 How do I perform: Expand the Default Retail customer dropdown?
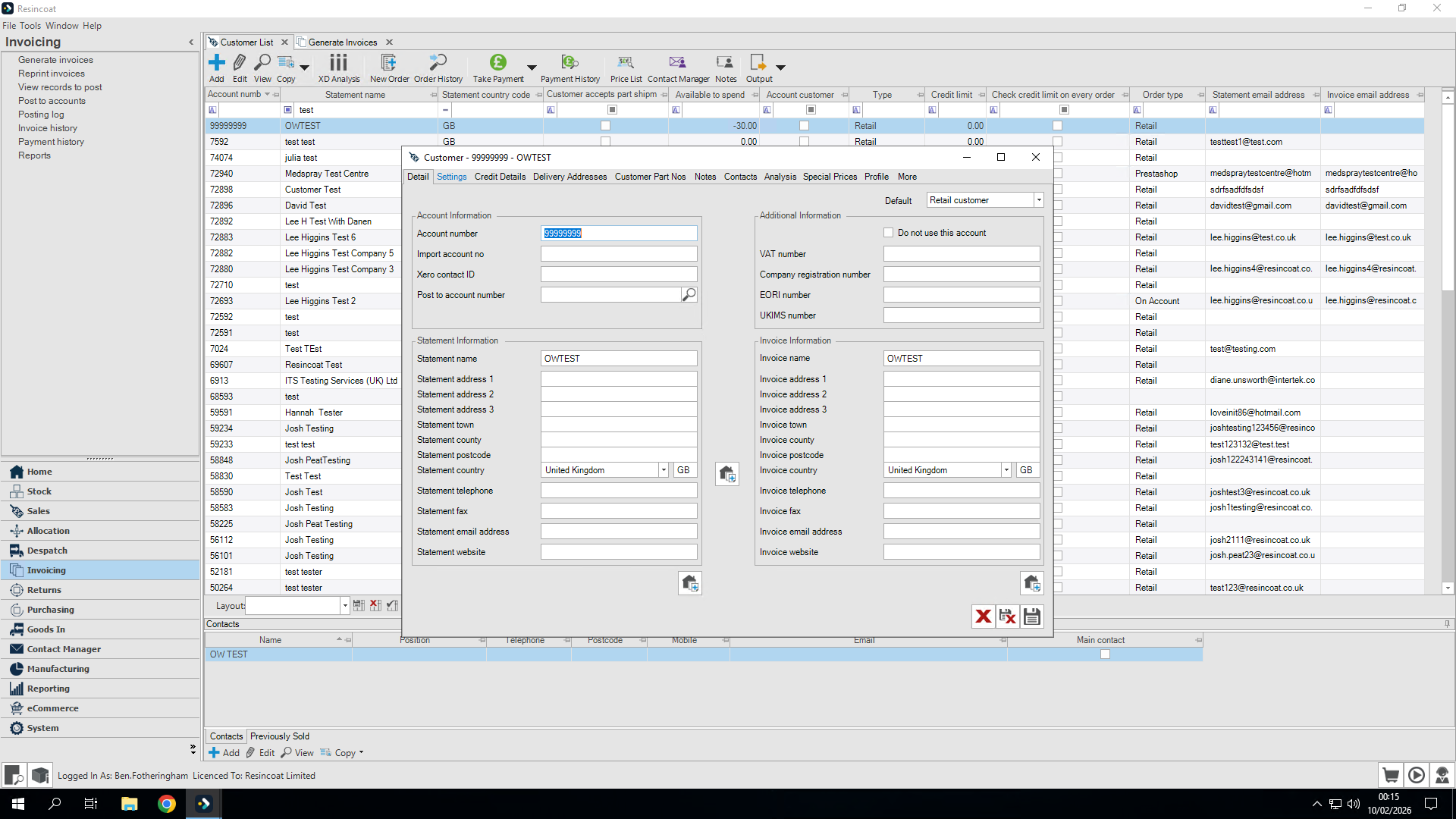[x=1038, y=200]
